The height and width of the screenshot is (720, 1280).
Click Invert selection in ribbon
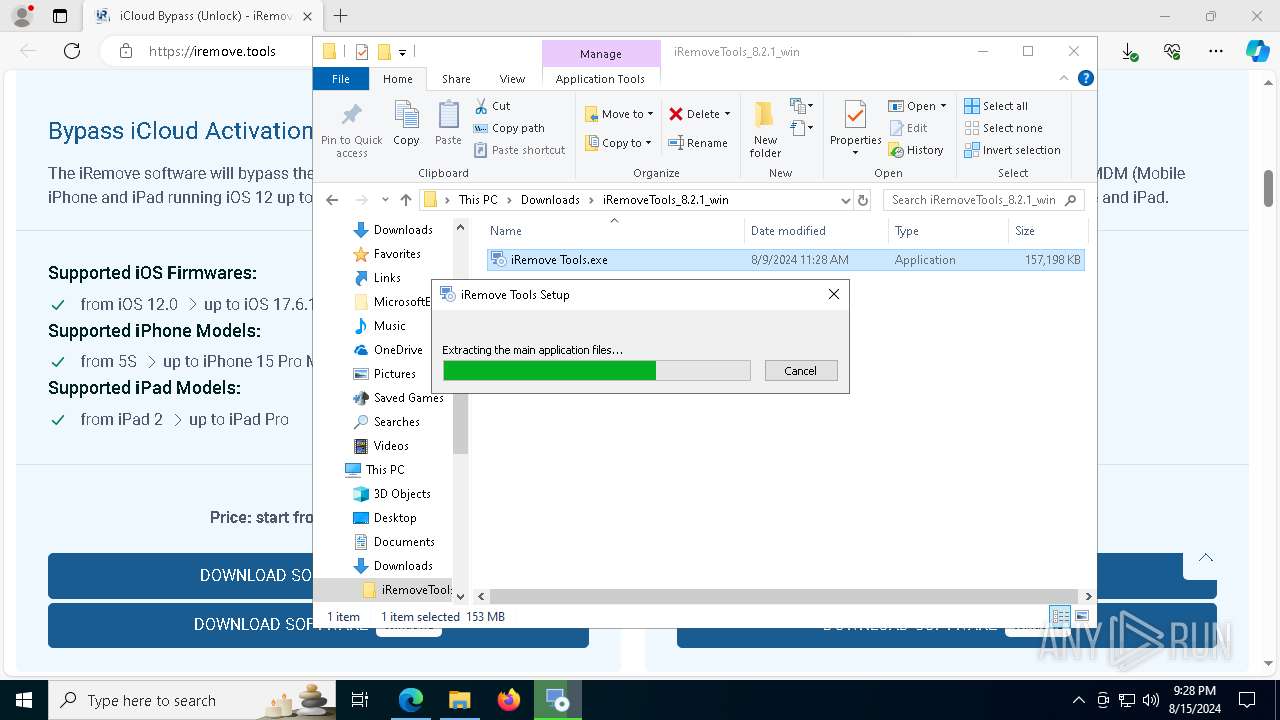tap(1012, 150)
